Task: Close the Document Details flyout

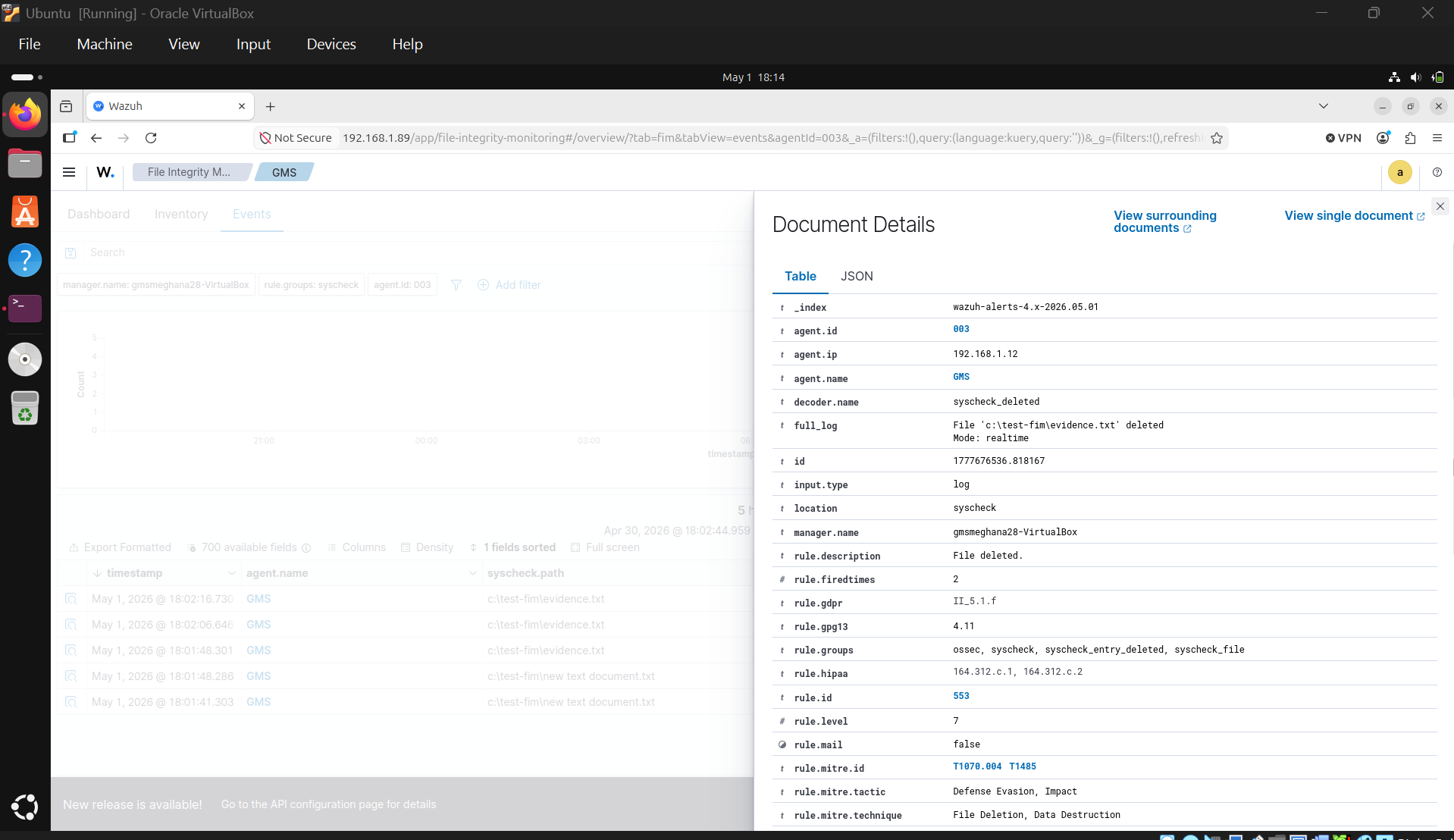Action: (1440, 206)
